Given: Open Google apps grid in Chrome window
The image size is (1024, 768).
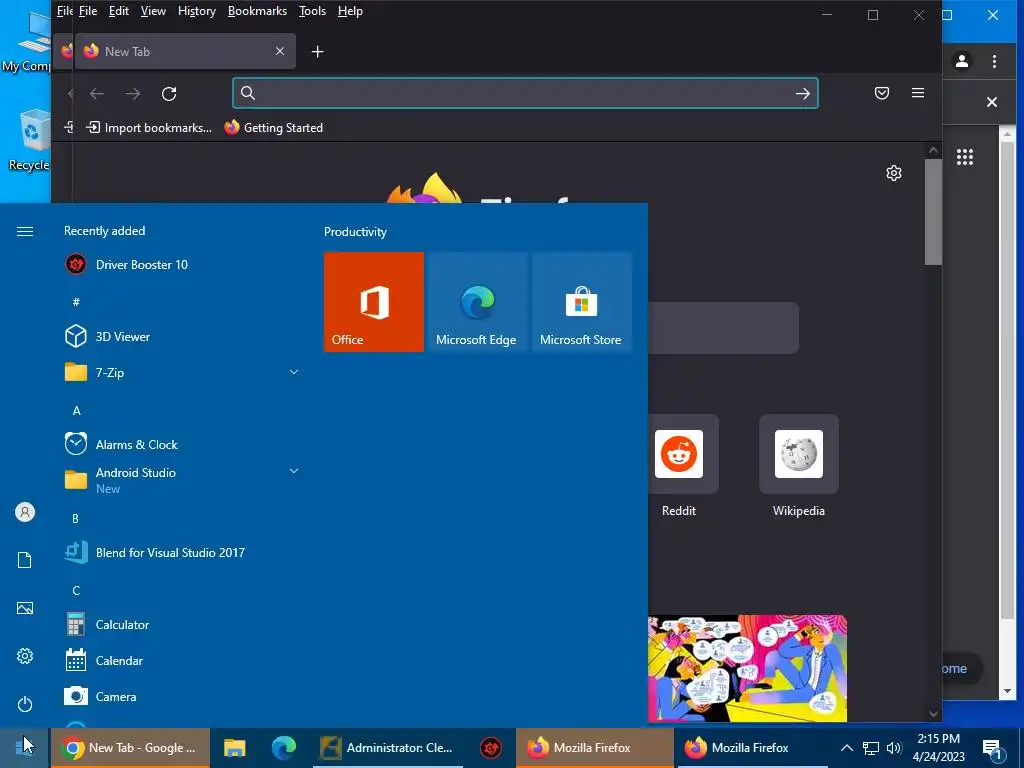Looking at the screenshot, I should pos(965,157).
